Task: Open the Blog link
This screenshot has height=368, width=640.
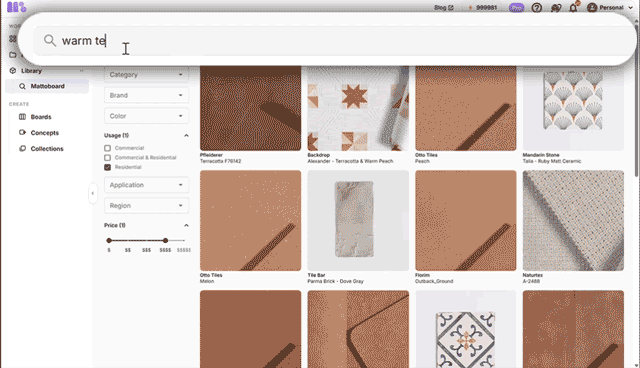Action: point(444,7)
